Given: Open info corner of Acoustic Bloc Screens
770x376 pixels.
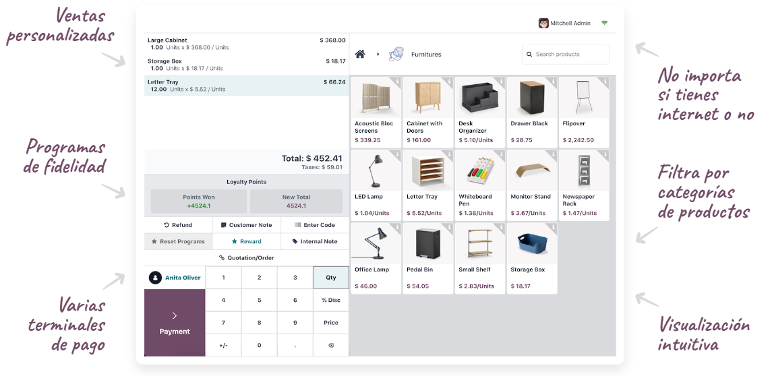Looking at the screenshot, I should [x=396, y=81].
